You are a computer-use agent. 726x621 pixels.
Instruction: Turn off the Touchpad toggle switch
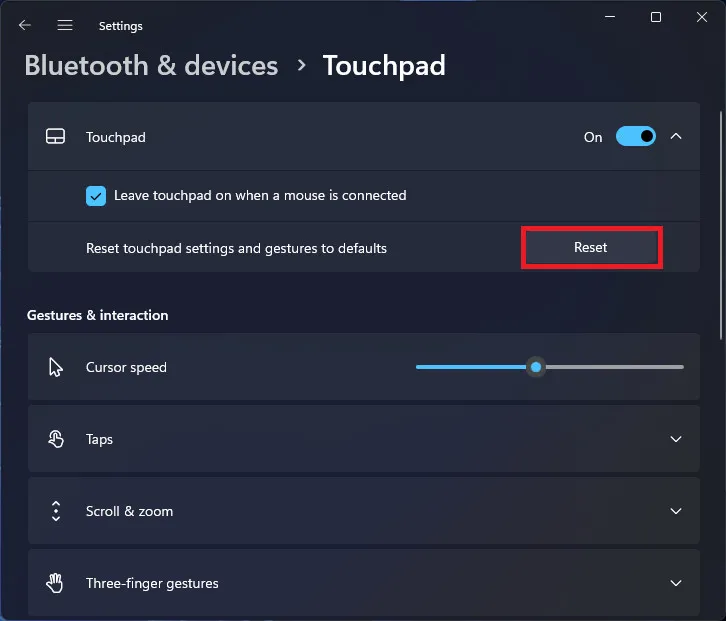tap(635, 136)
